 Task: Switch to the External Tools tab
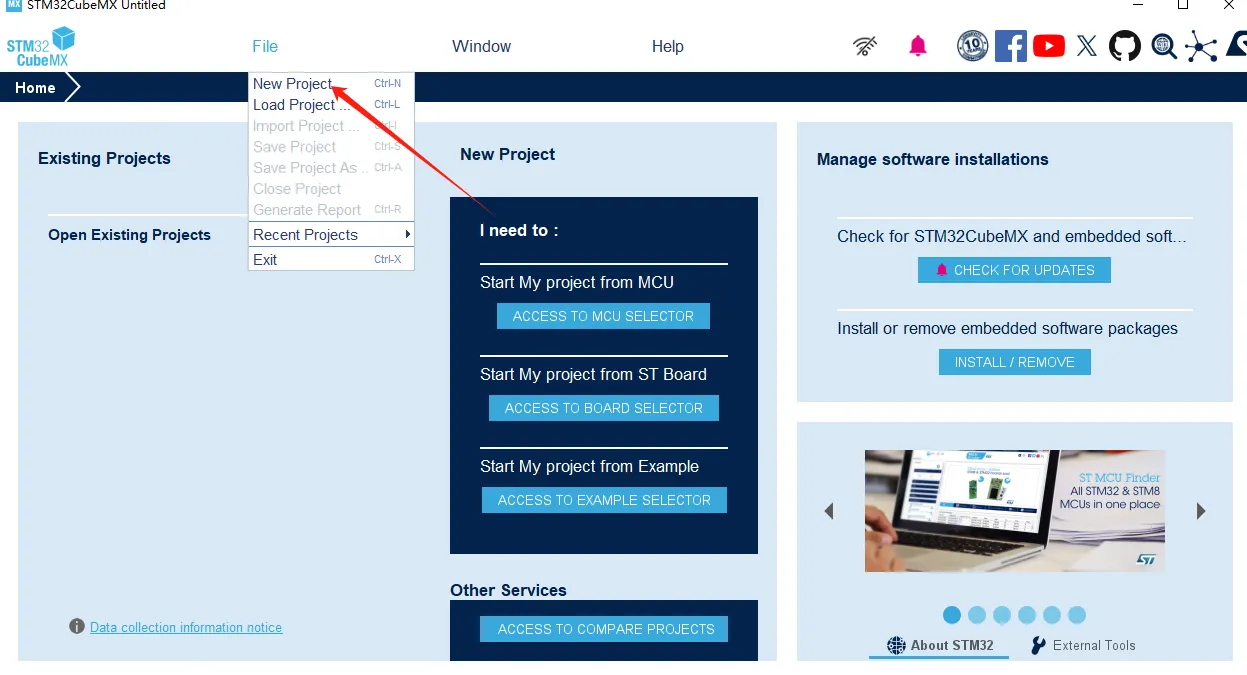(x=1083, y=645)
